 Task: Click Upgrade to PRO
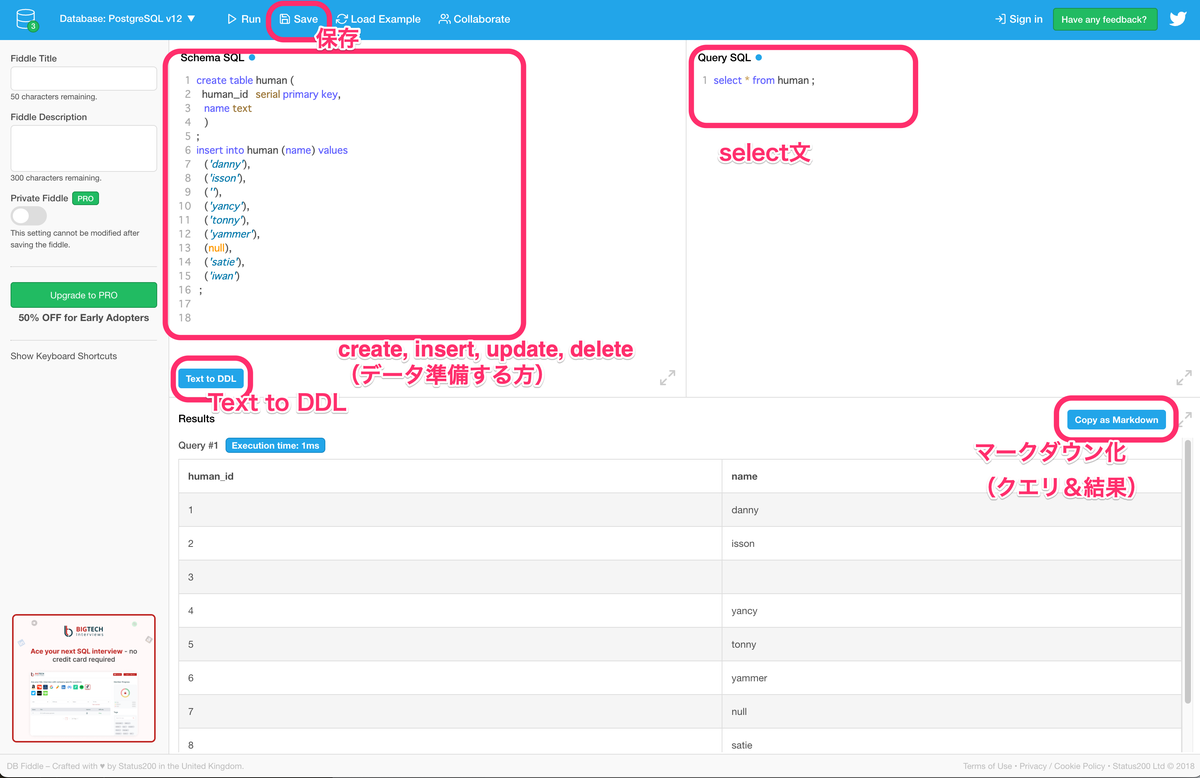83,295
